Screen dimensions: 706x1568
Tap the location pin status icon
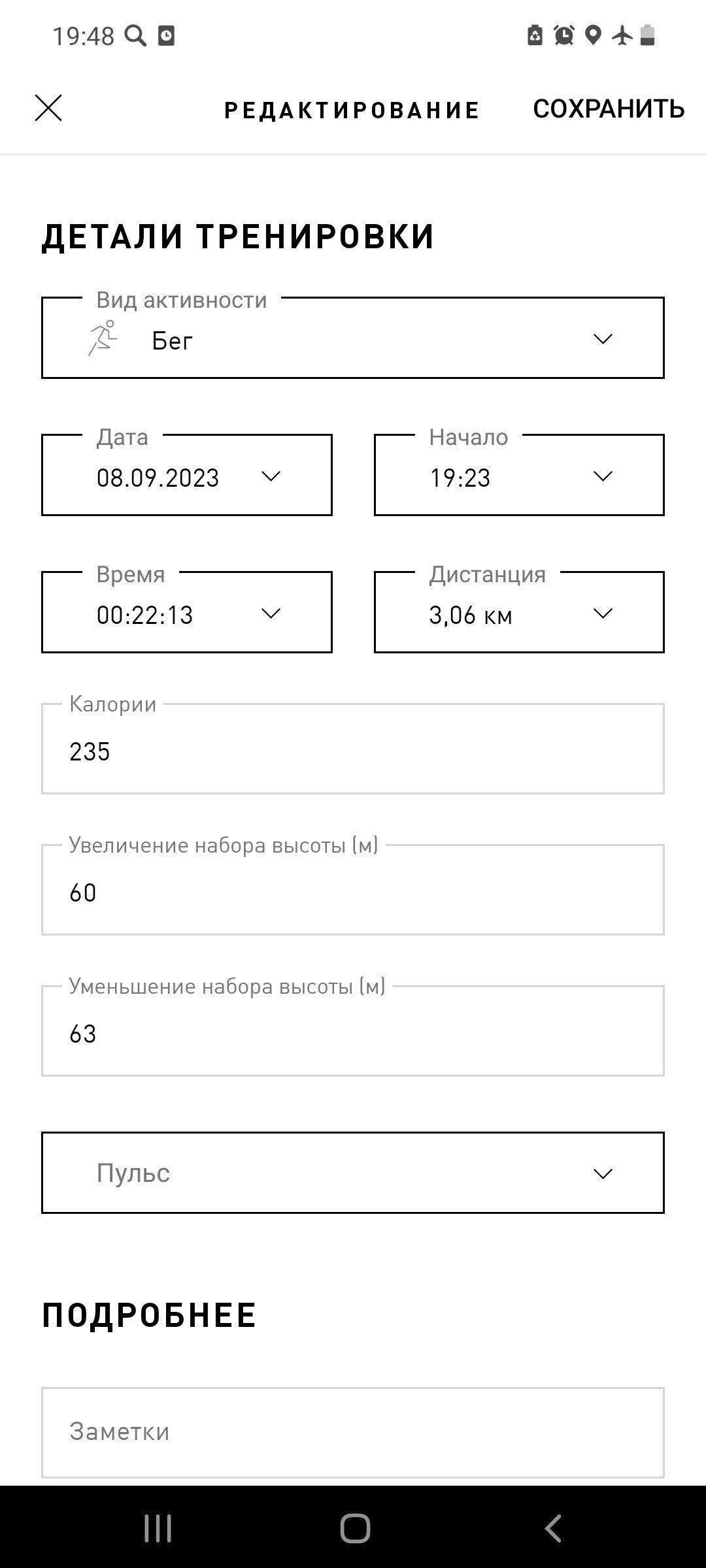click(x=593, y=35)
